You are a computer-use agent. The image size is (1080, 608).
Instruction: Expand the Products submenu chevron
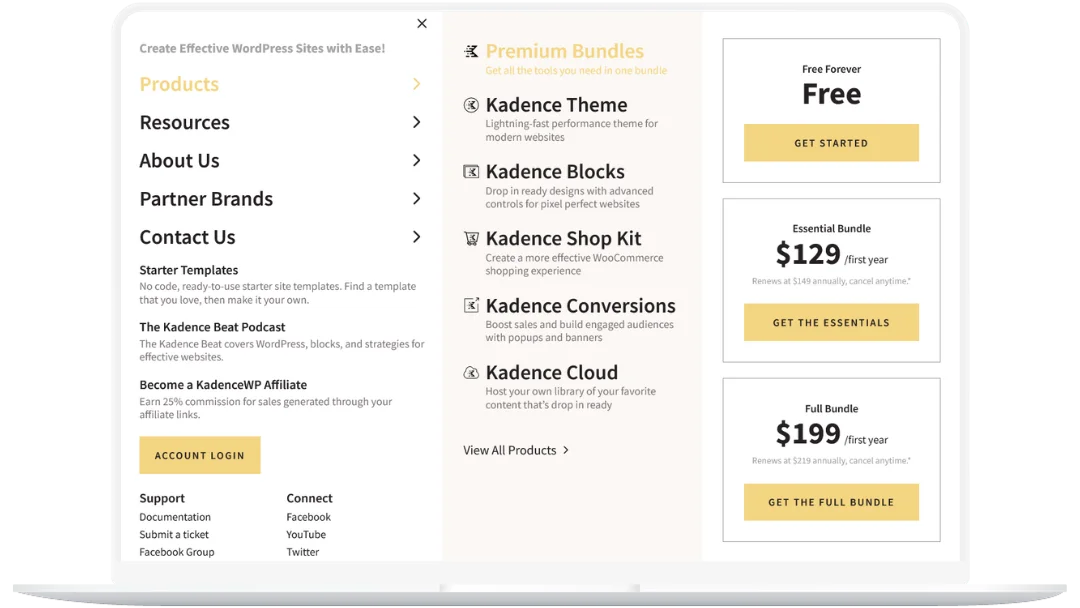click(x=417, y=84)
